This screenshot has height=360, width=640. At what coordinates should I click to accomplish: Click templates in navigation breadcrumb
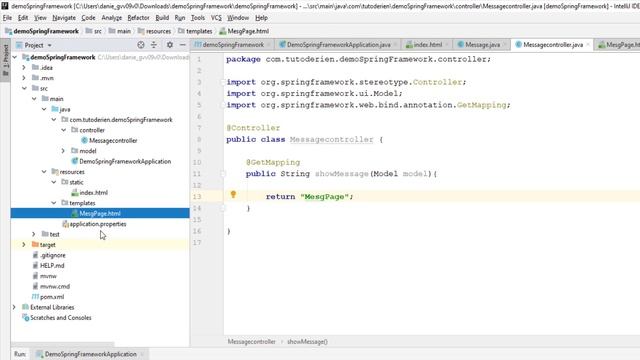[199, 31]
